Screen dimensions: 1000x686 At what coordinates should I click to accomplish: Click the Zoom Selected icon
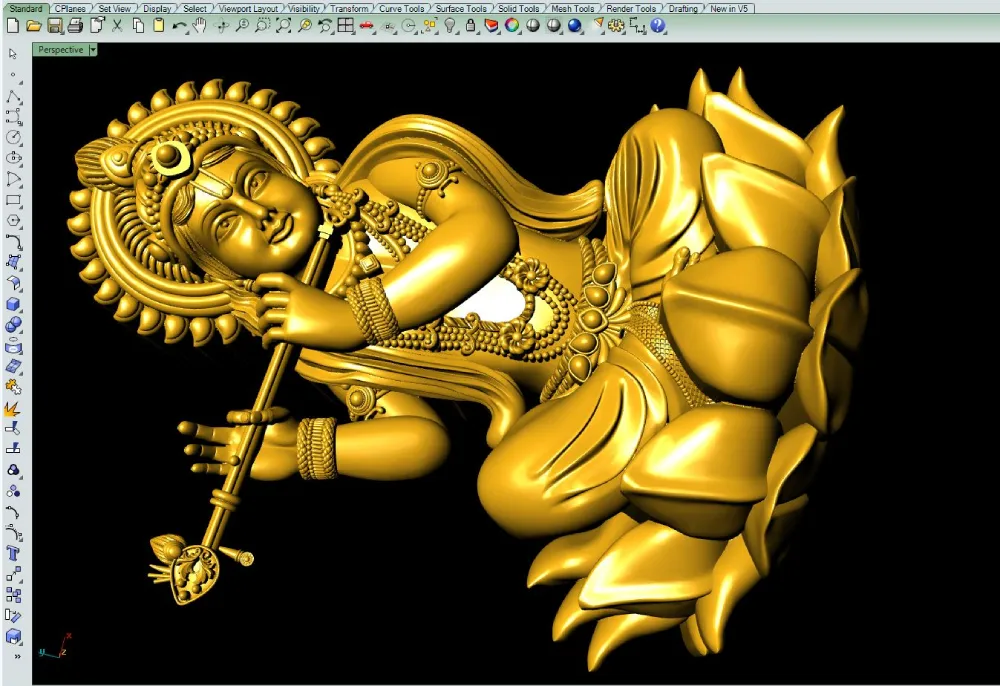pos(305,26)
